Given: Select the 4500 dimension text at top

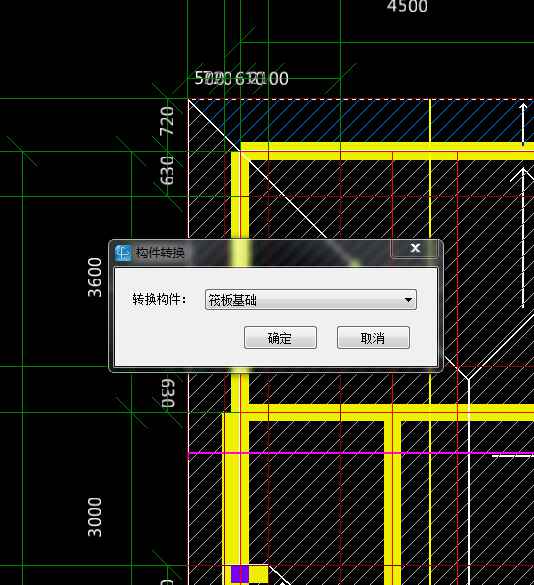Looking at the screenshot, I should 407,6.
